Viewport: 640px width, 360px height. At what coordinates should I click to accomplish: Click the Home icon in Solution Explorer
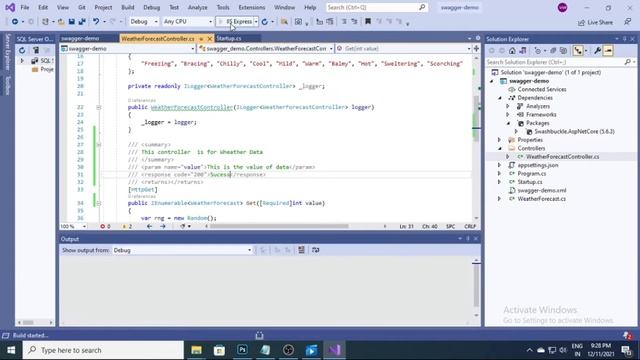(x=512, y=51)
